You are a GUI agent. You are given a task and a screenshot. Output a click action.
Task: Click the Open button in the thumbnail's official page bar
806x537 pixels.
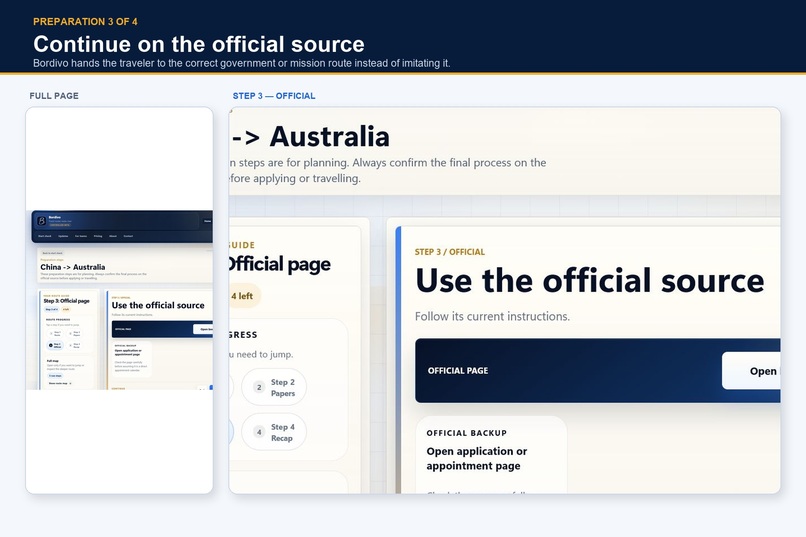click(x=203, y=329)
